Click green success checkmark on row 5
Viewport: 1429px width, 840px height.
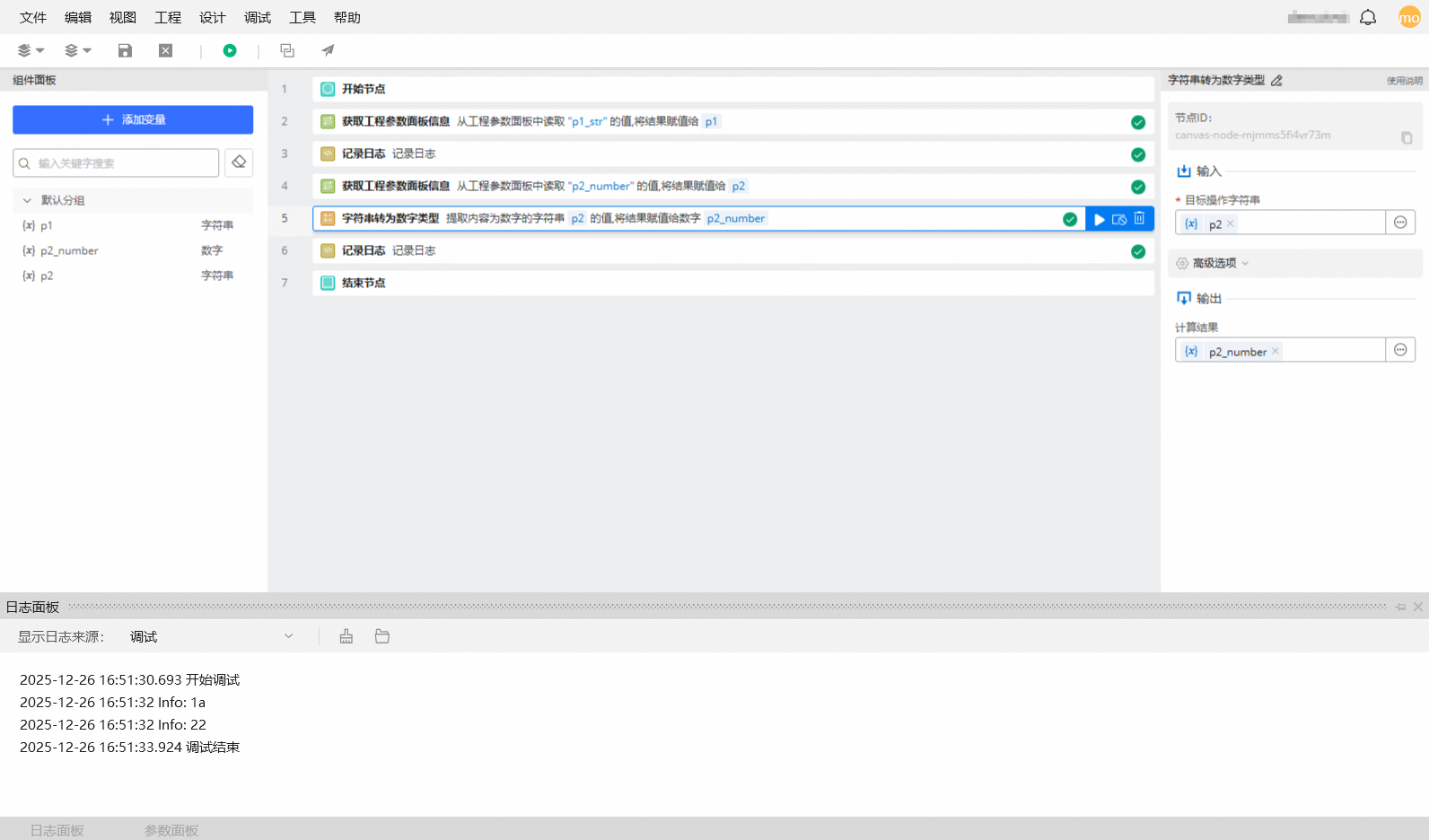click(1070, 219)
